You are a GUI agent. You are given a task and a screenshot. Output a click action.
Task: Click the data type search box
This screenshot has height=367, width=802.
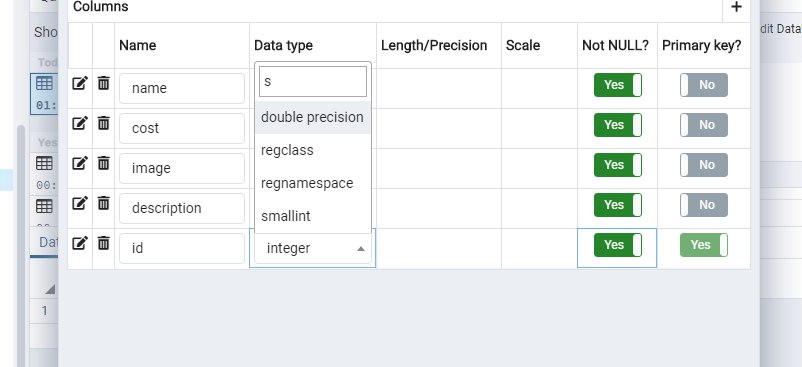click(313, 81)
